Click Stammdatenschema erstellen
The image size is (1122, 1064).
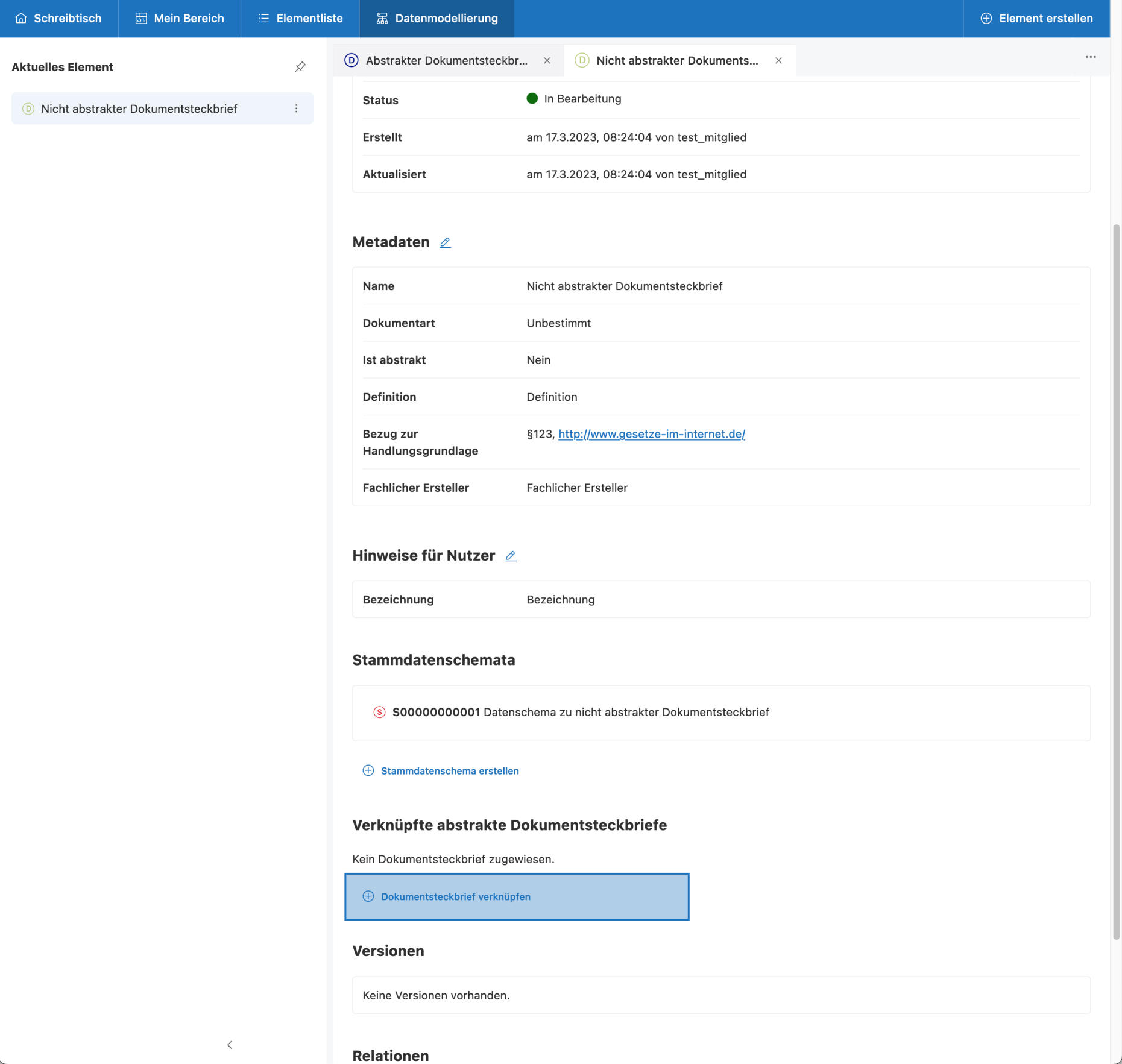click(449, 771)
